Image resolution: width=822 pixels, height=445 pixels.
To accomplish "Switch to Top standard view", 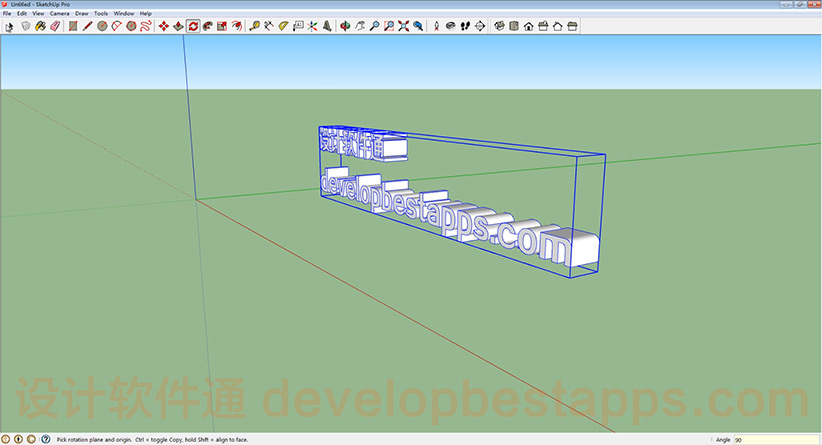I will pyautogui.click(x=514, y=26).
